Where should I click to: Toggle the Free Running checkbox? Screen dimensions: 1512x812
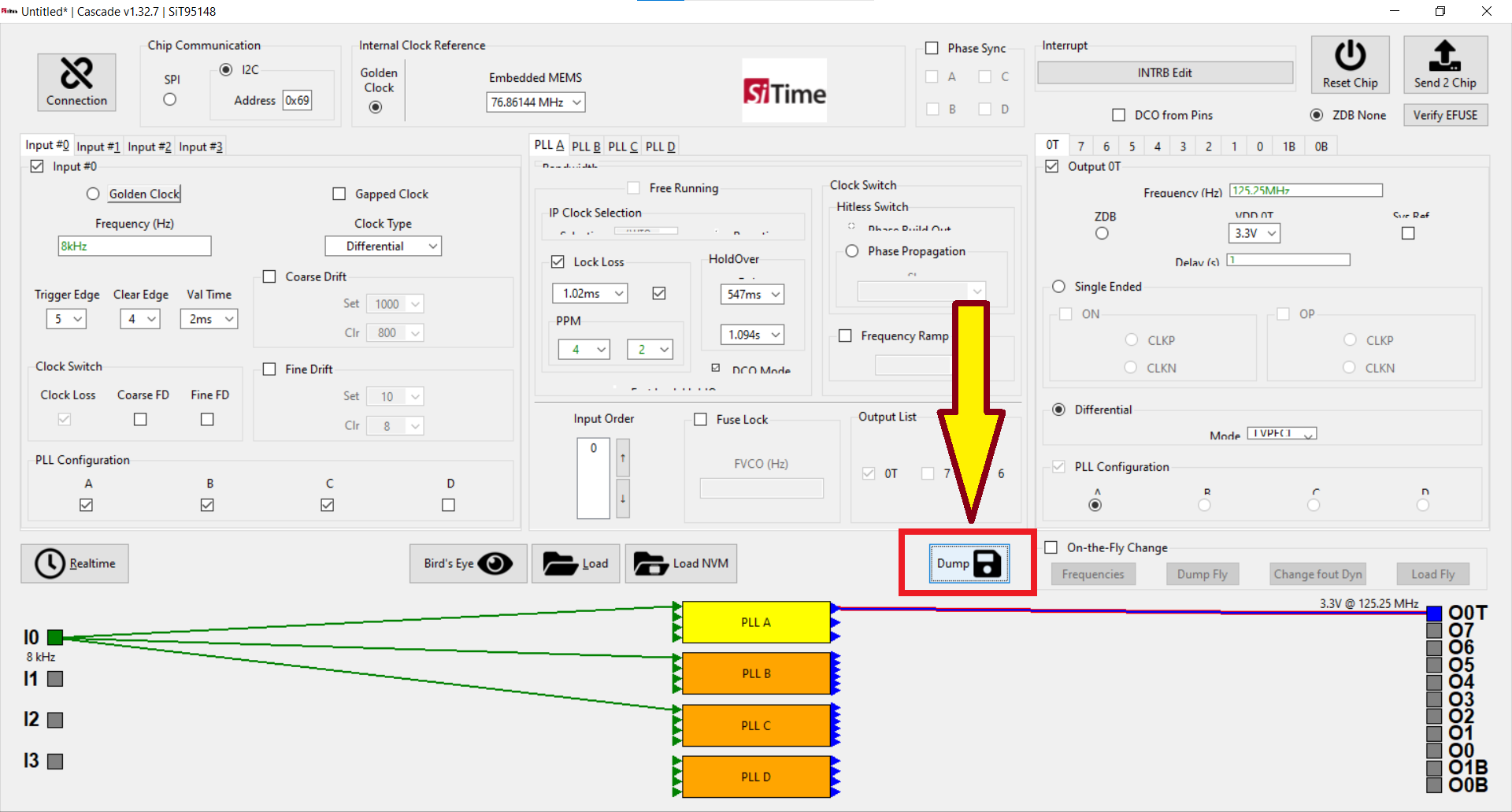point(633,188)
